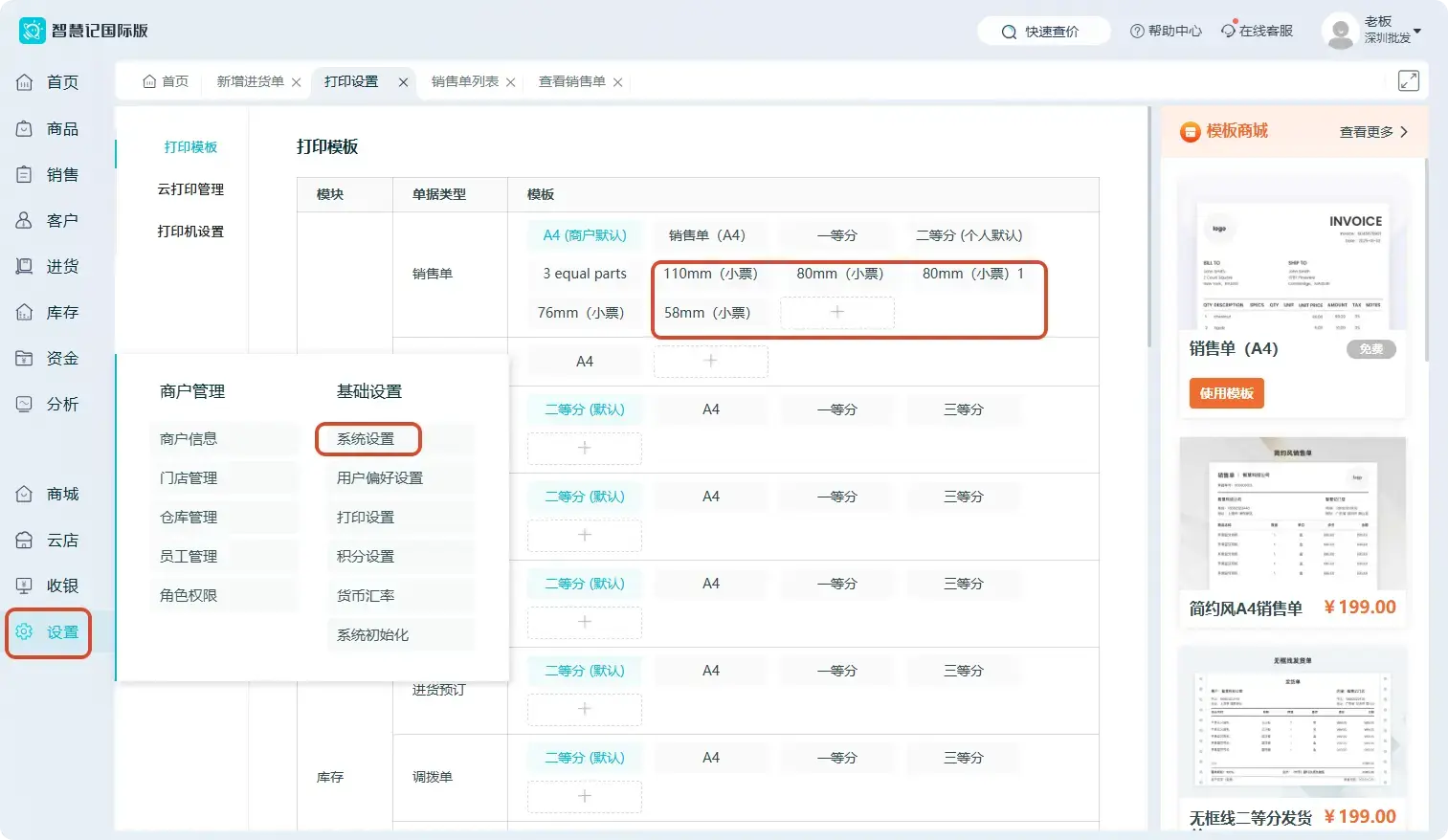Open 在线客服 online support icon
This screenshot has width=1448, height=840.
point(1229,31)
